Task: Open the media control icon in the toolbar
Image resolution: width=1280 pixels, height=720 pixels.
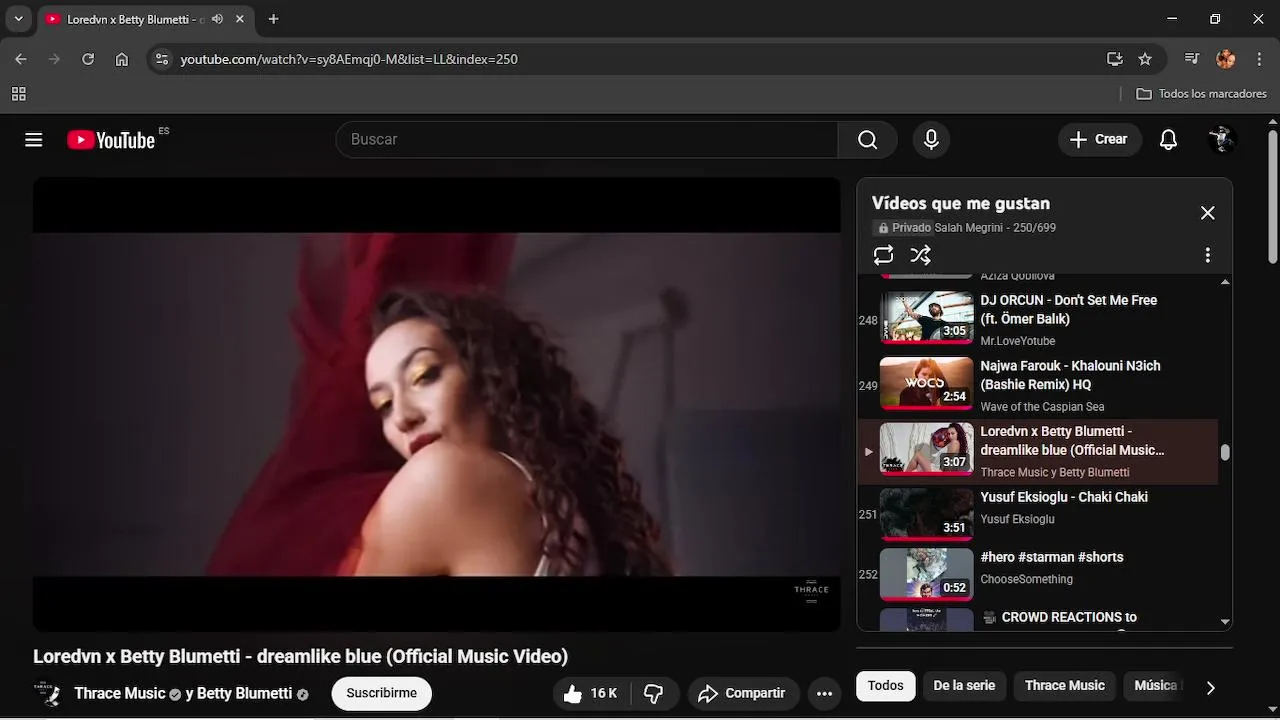Action: (x=1191, y=59)
